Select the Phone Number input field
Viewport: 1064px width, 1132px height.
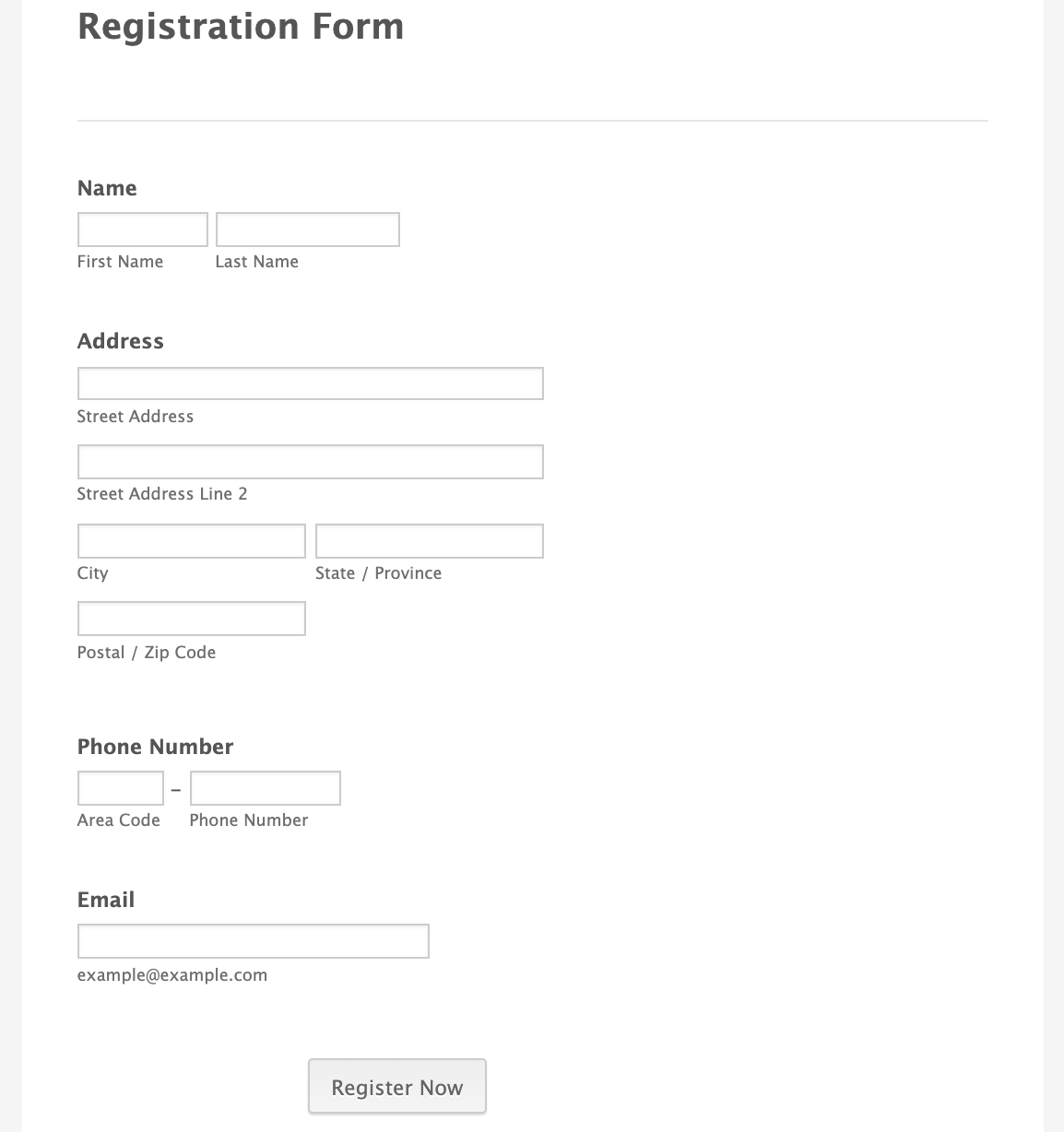[x=265, y=787]
